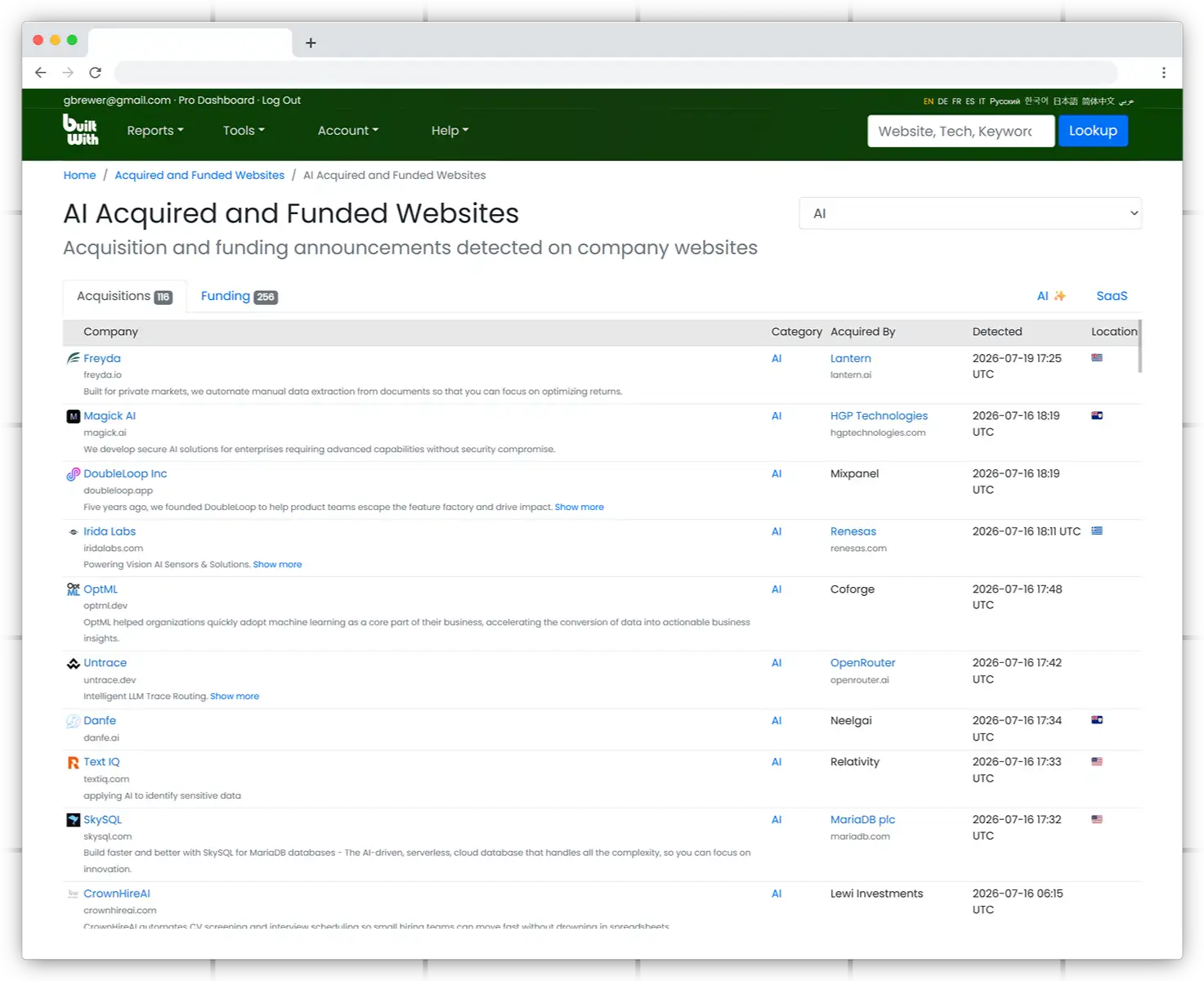Image resolution: width=1204 pixels, height=981 pixels.
Task: Click the BuiltWith logo
Action: (x=80, y=130)
